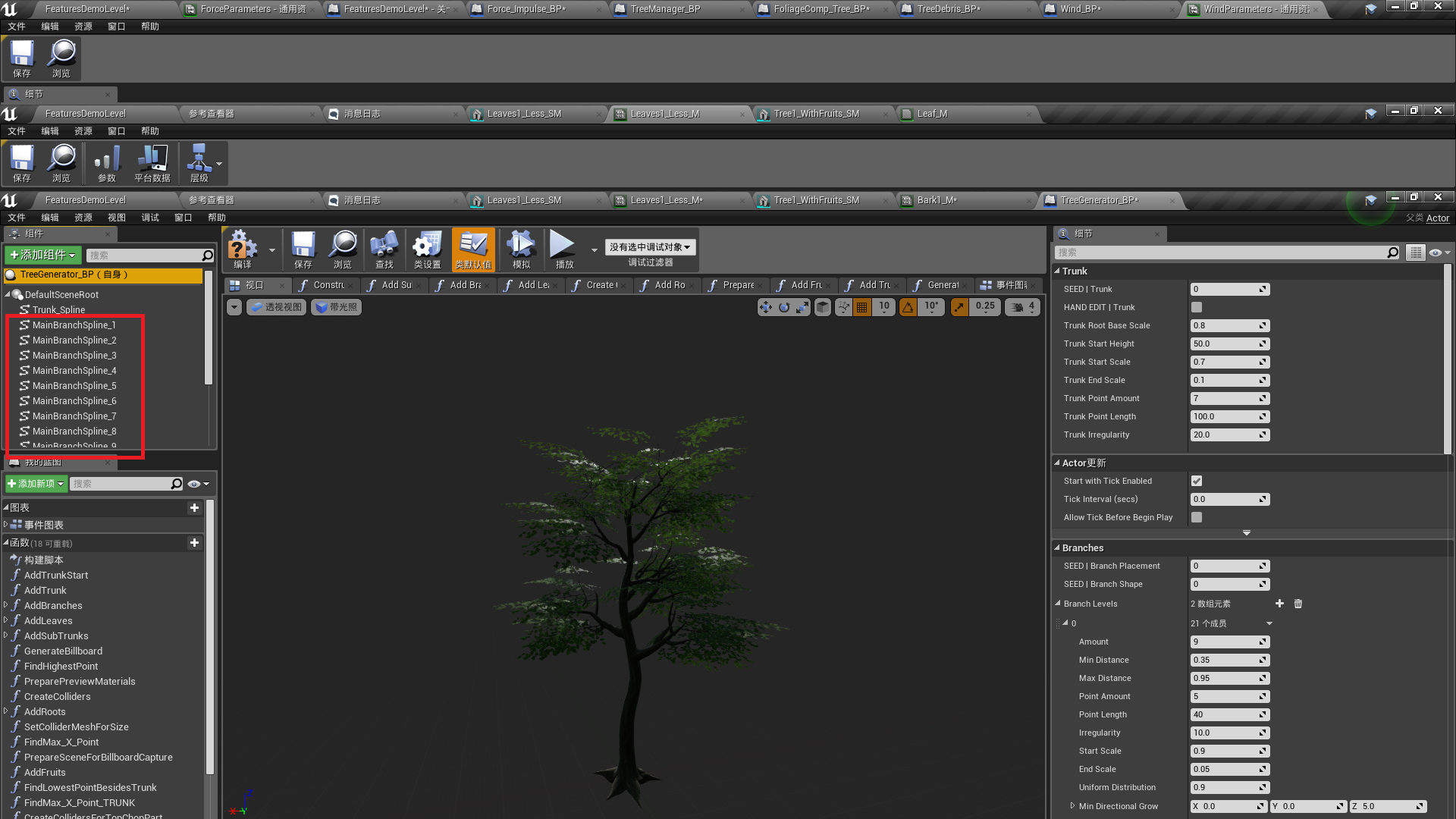Image resolution: width=1456 pixels, height=819 pixels.
Task: Open Class Settings (类设置)
Action: [427, 249]
